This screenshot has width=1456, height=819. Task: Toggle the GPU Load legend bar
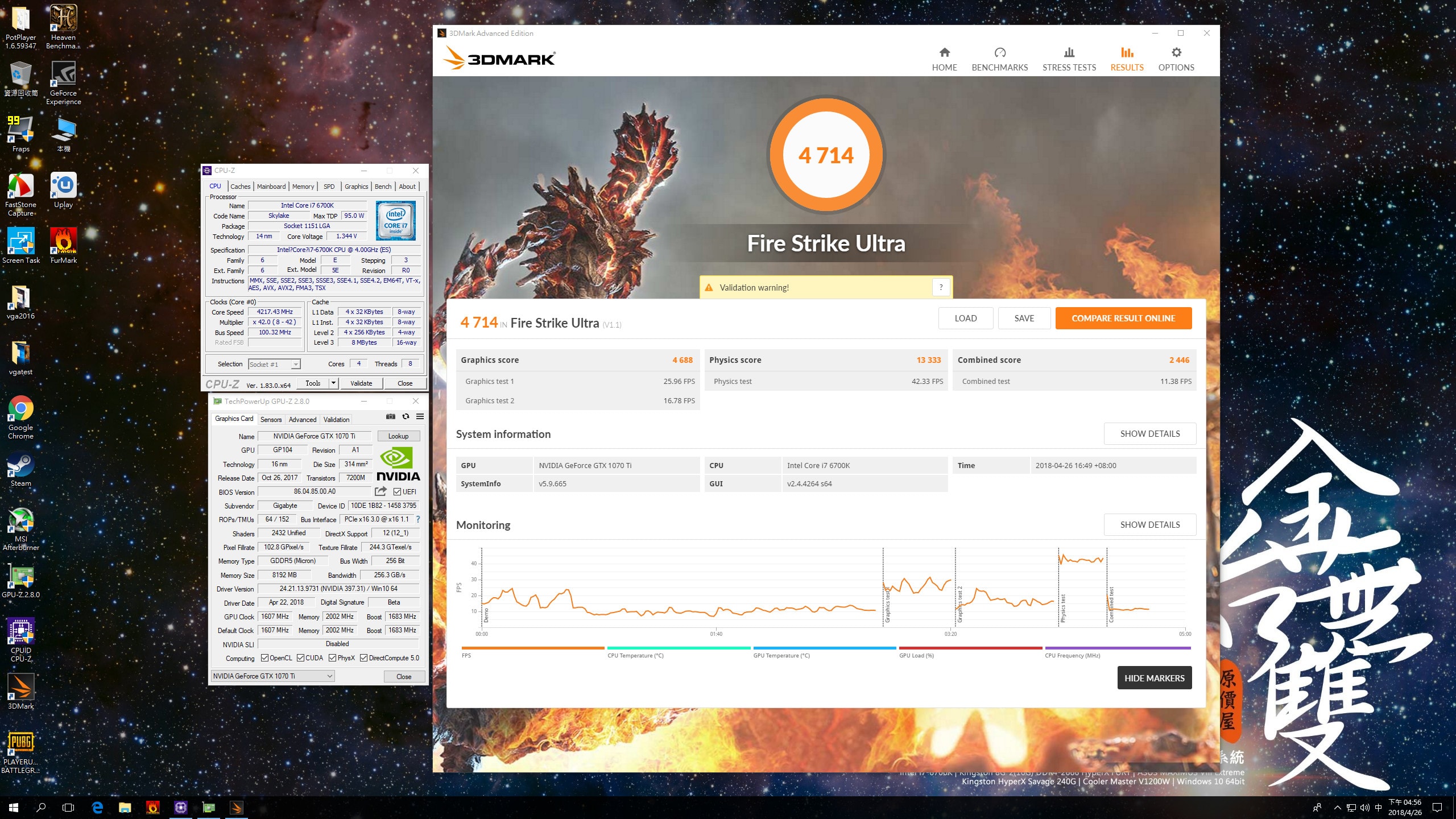[x=970, y=648]
